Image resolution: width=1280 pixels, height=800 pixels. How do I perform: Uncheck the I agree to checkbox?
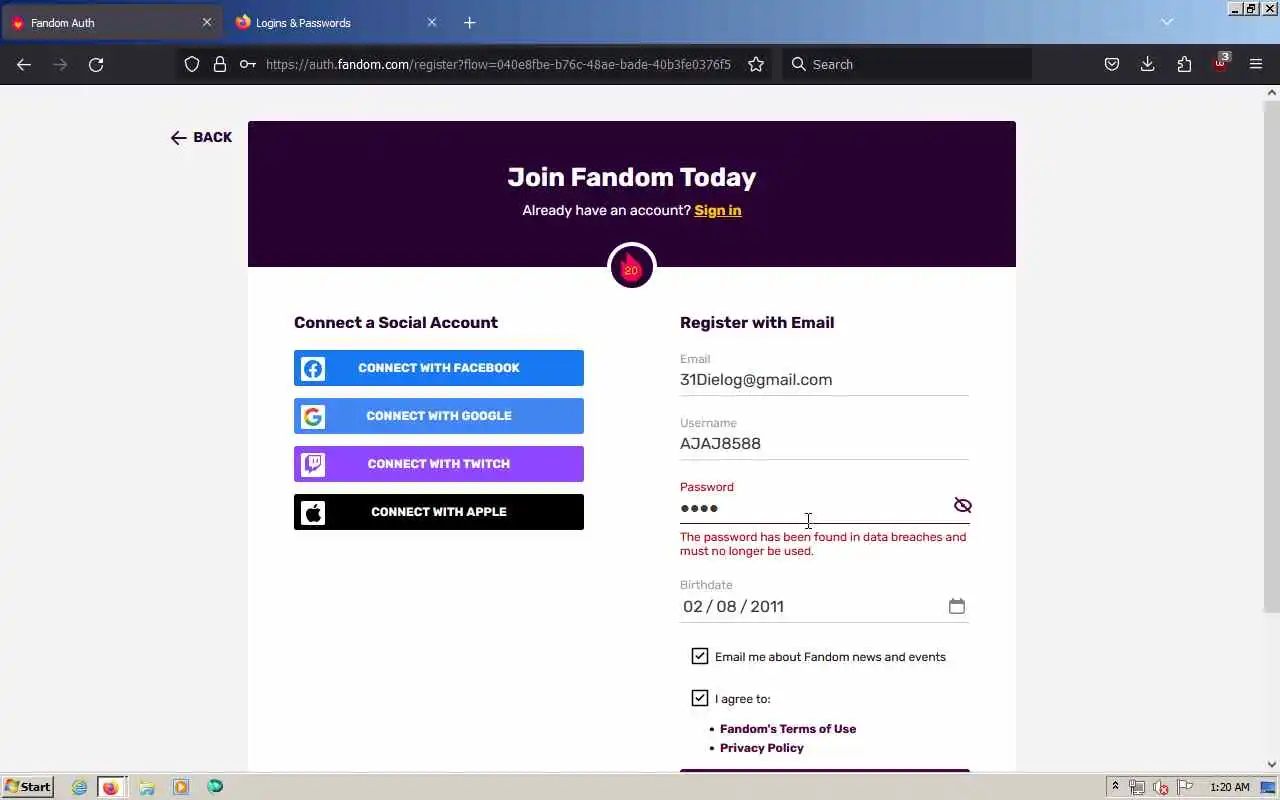[700, 698]
